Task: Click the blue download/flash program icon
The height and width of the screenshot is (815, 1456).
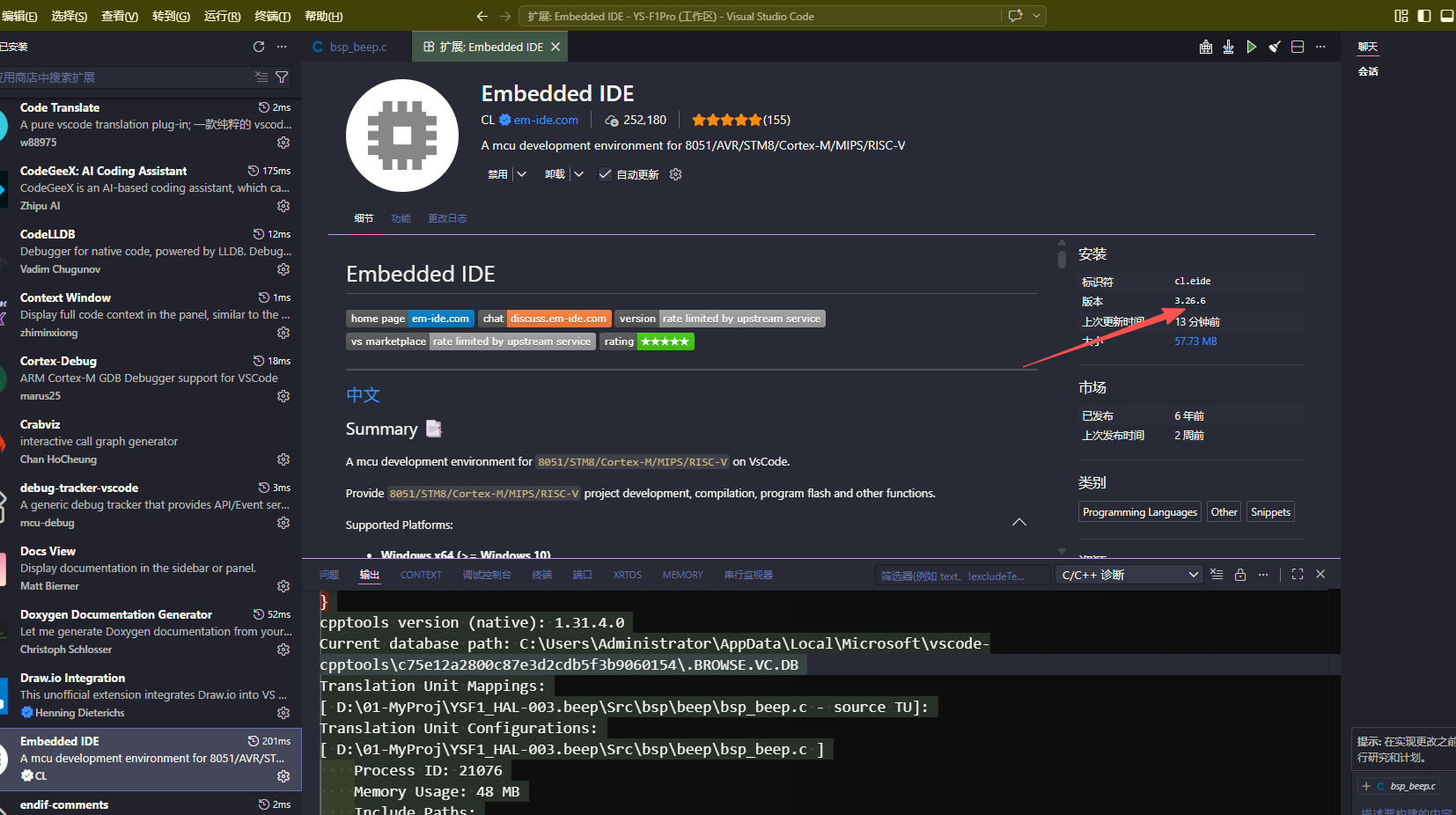Action: [x=1228, y=48]
